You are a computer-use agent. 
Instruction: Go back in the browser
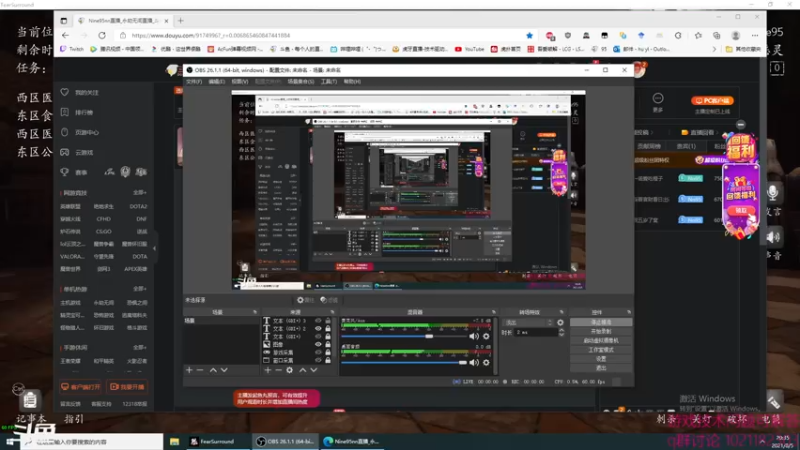[x=65, y=35]
